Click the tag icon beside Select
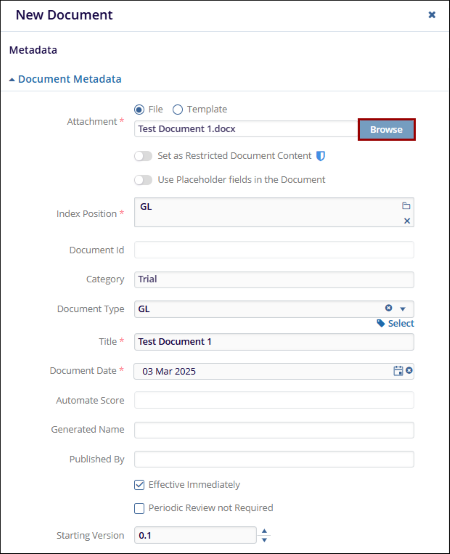Image resolution: width=450 pixels, height=554 pixels. pyautogui.click(x=381, y=323)
